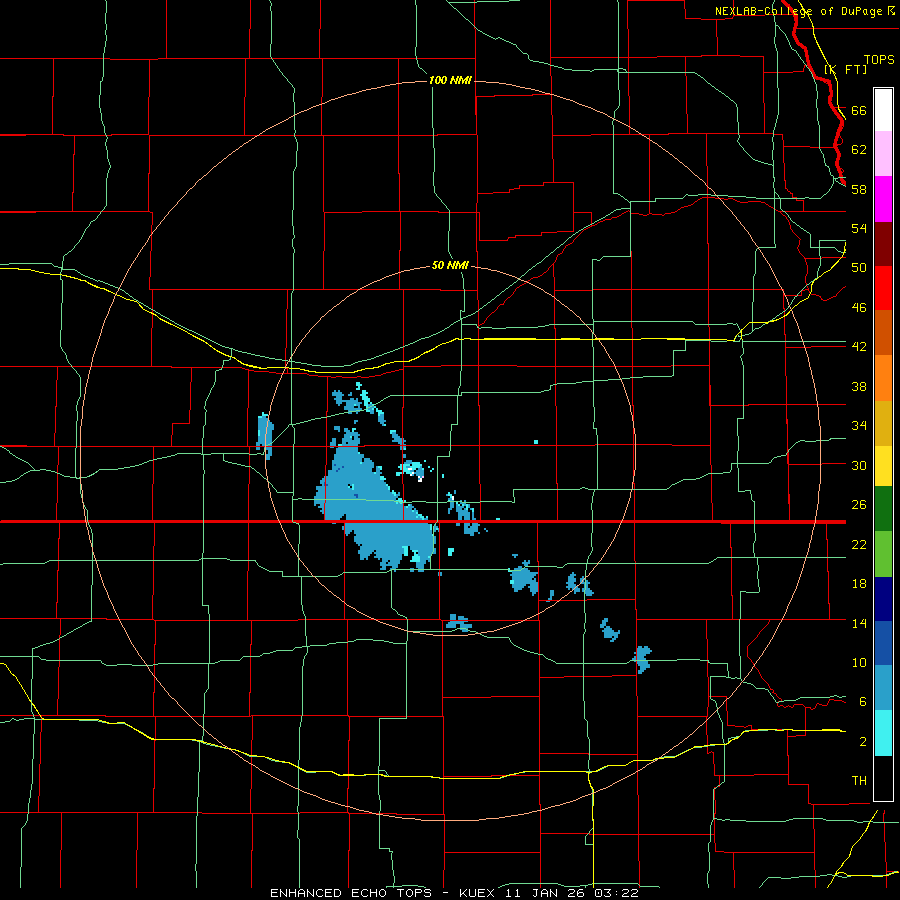Click the navy color scale segment
The height and width of the screenshot is (900, 900).
(883, 599)
